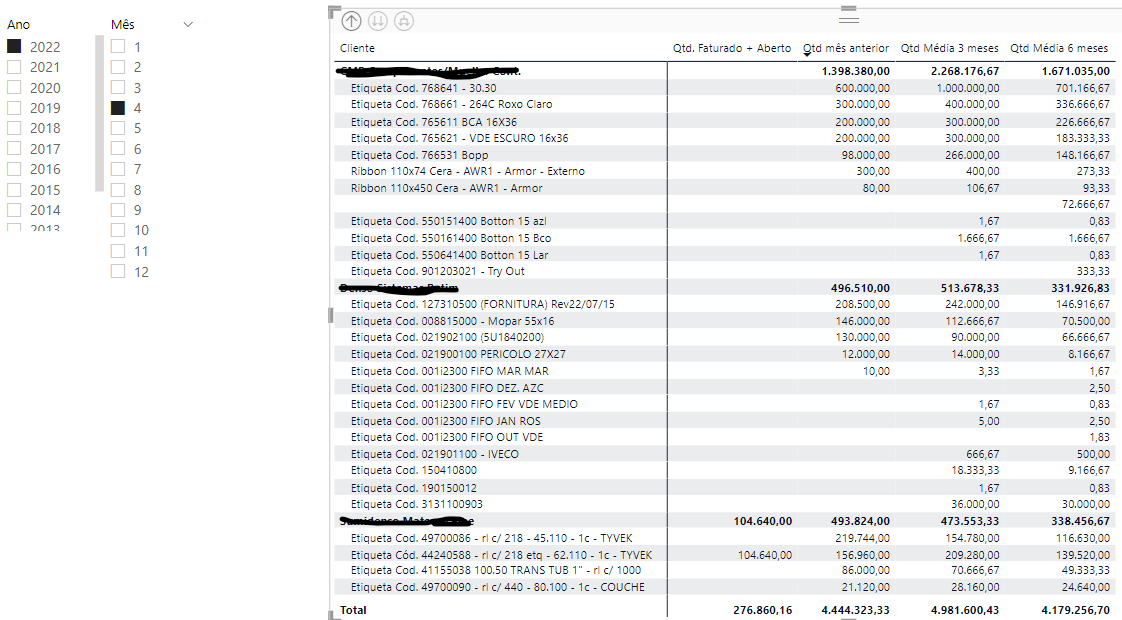Click the sort indicator on Qtd mês anterior
Viewport: 1122px width, 620px height.
pyautogui.click(x=807, y=54)
